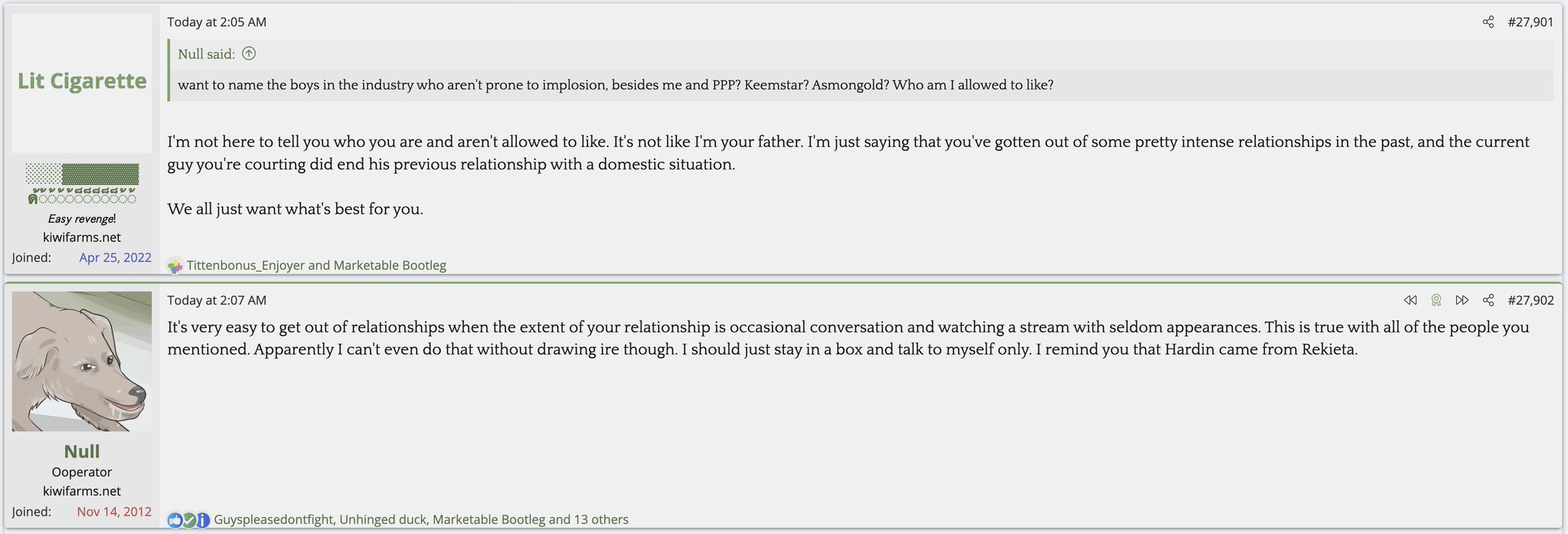Click share icon on post #27,902
Viewport: 1568px width, 534px height.
1488,300
